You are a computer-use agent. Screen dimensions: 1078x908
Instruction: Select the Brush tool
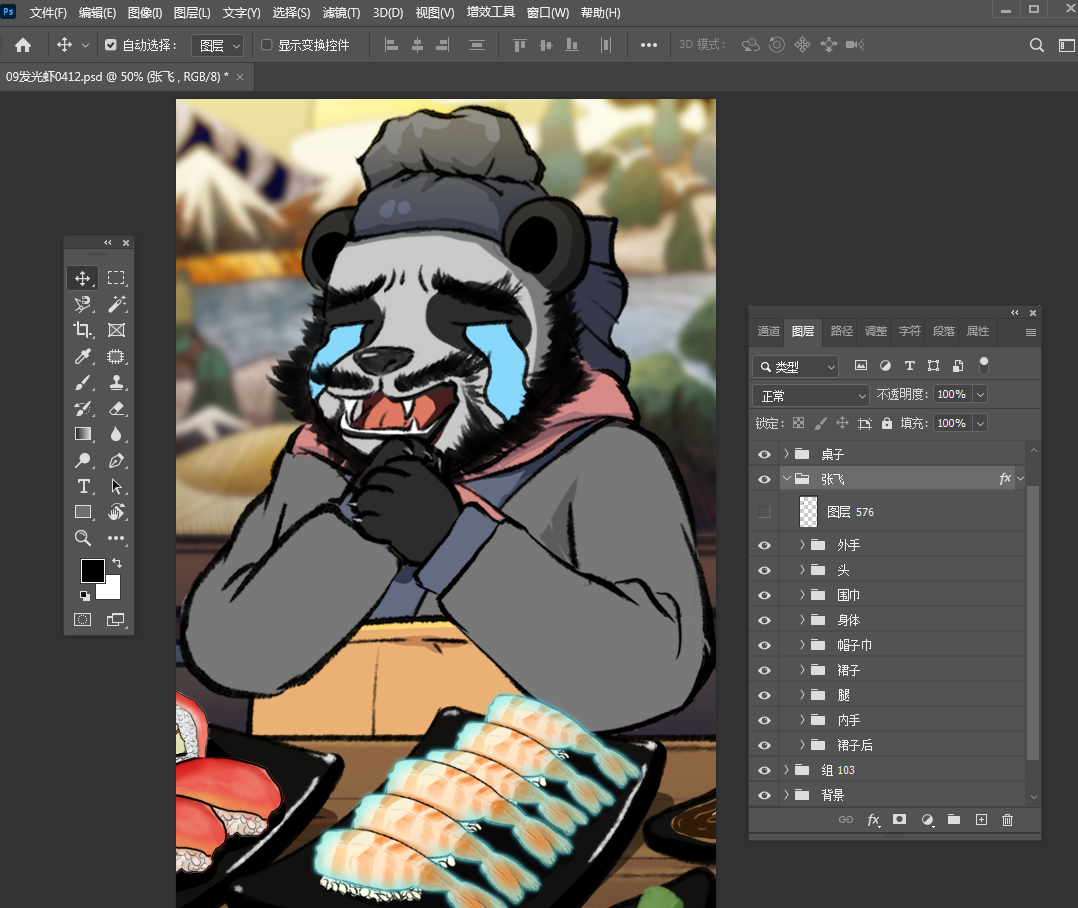[x=82, y=383]
